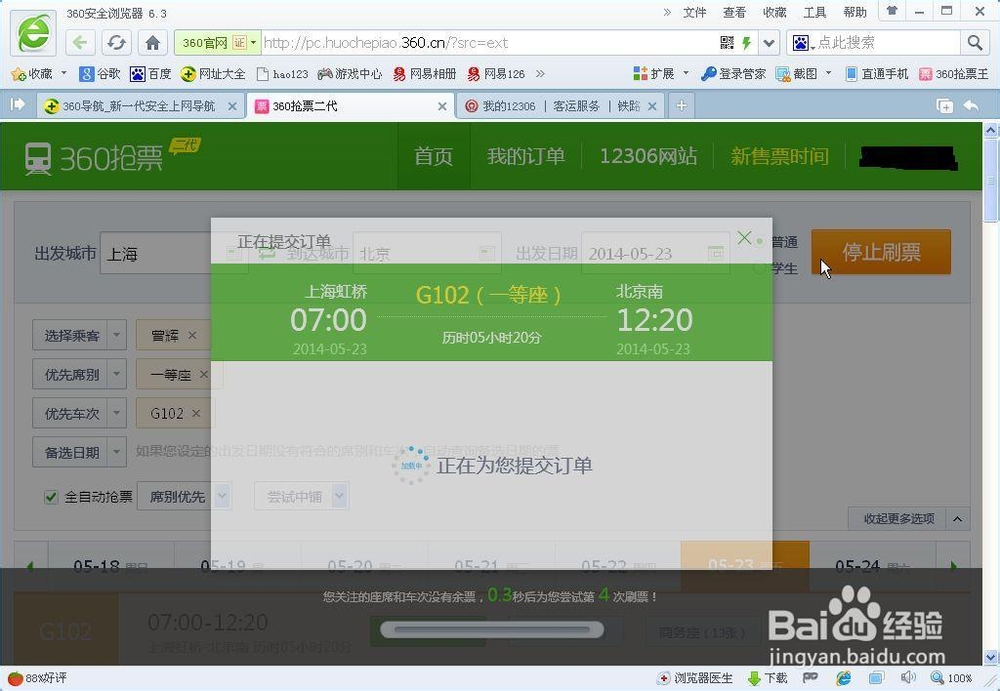Open the browser home page icon

click(x=152, y=43)
